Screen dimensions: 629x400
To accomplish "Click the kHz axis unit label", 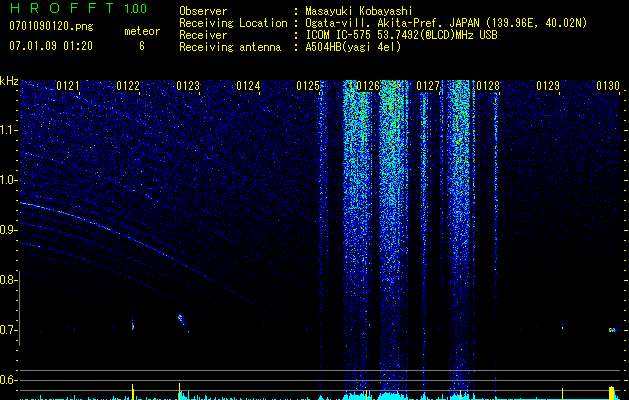I will 9,81.
